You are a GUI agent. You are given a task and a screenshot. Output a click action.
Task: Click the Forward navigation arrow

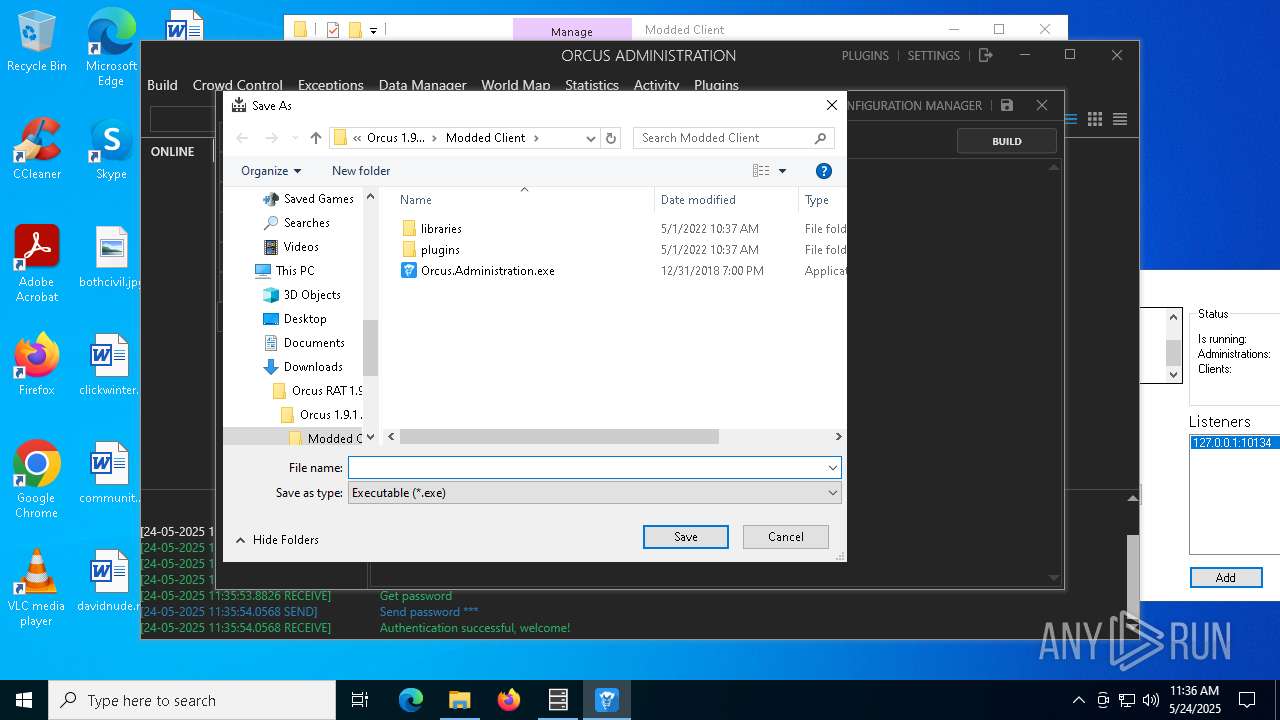click(271, 138)
